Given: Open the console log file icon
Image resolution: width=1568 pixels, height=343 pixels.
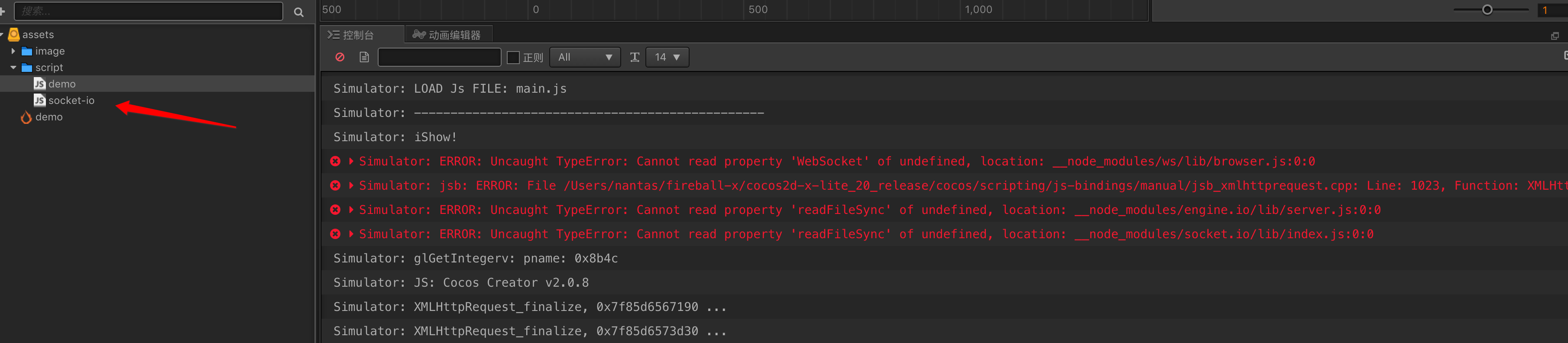Looking at the screenshot, I should click(x=364, y=57).
